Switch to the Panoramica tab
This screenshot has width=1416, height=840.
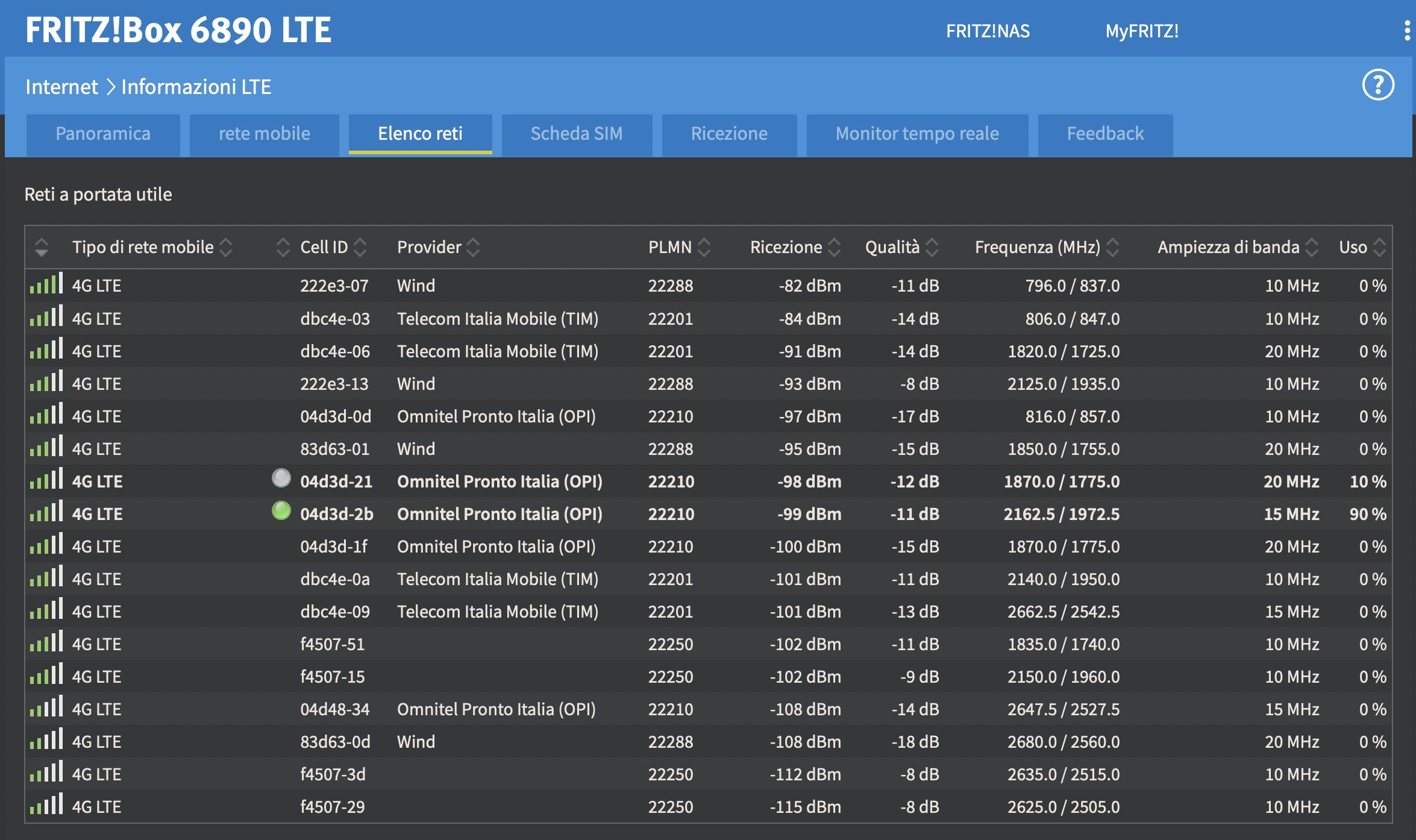click(103, 134)
